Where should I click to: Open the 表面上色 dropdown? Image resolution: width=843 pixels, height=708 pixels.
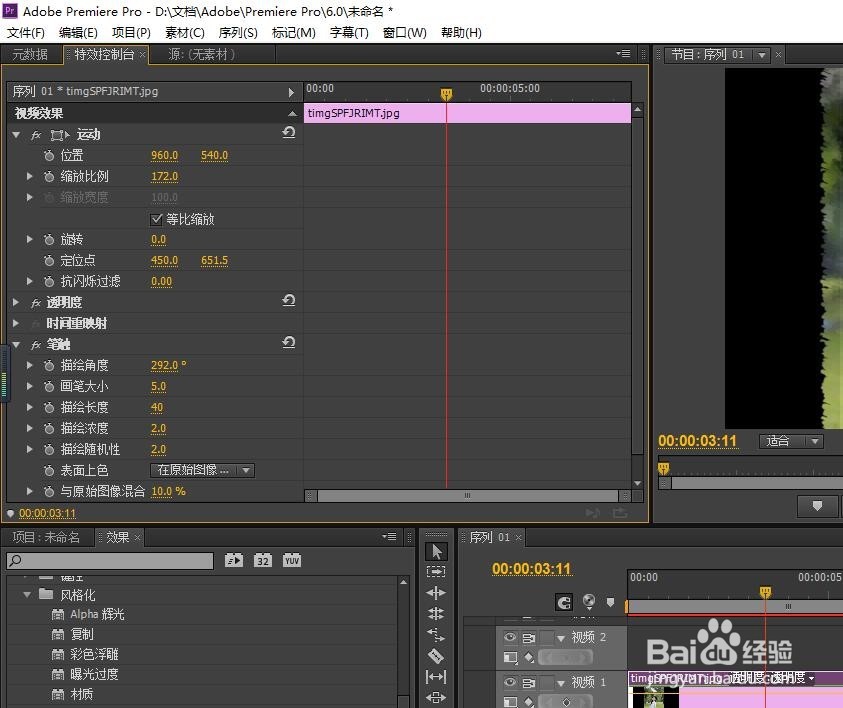202,470
